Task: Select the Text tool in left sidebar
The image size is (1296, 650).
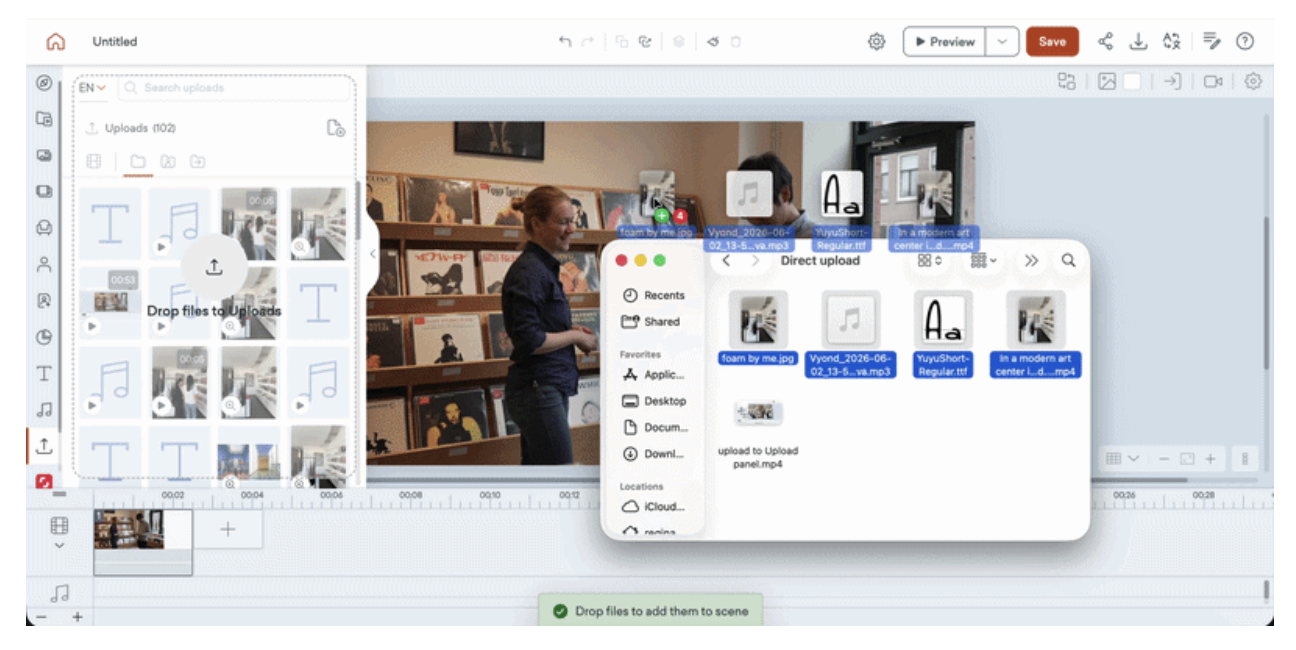Action: 44,374
